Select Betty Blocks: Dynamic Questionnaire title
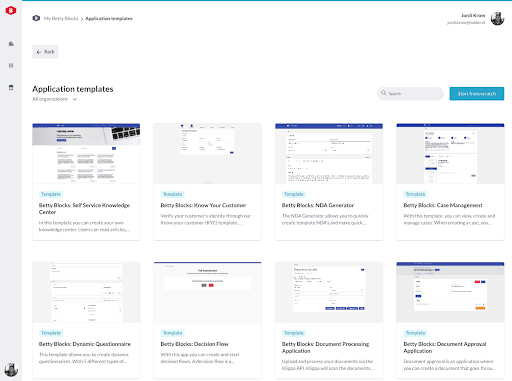Screen dimensions: 512x381 (85, 344)
